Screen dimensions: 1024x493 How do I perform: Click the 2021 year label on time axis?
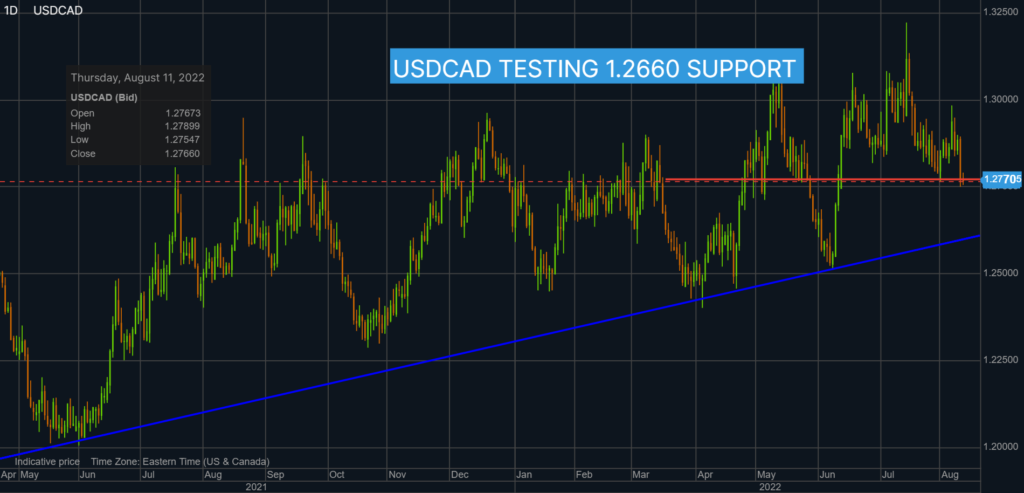(x=256, y=487)
